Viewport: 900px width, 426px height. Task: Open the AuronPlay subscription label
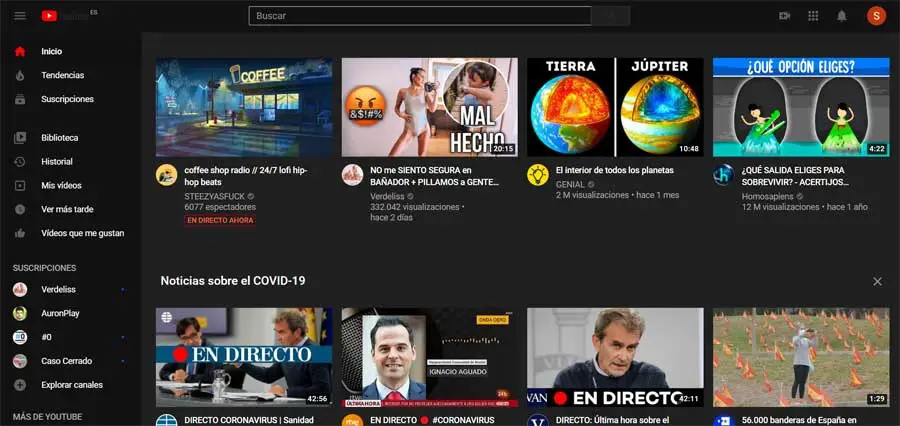coord(60,313)
